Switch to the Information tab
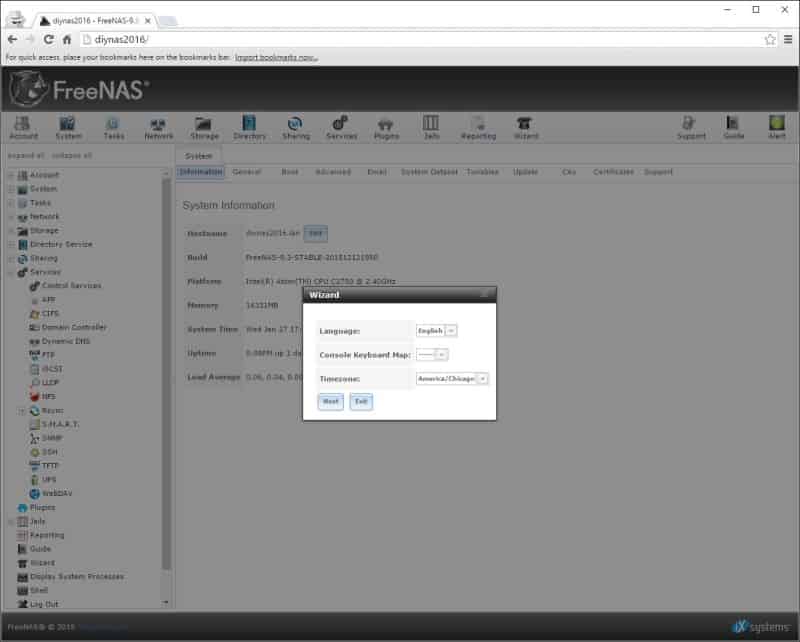This screenshot has height=642, width=800. (201, 172)
